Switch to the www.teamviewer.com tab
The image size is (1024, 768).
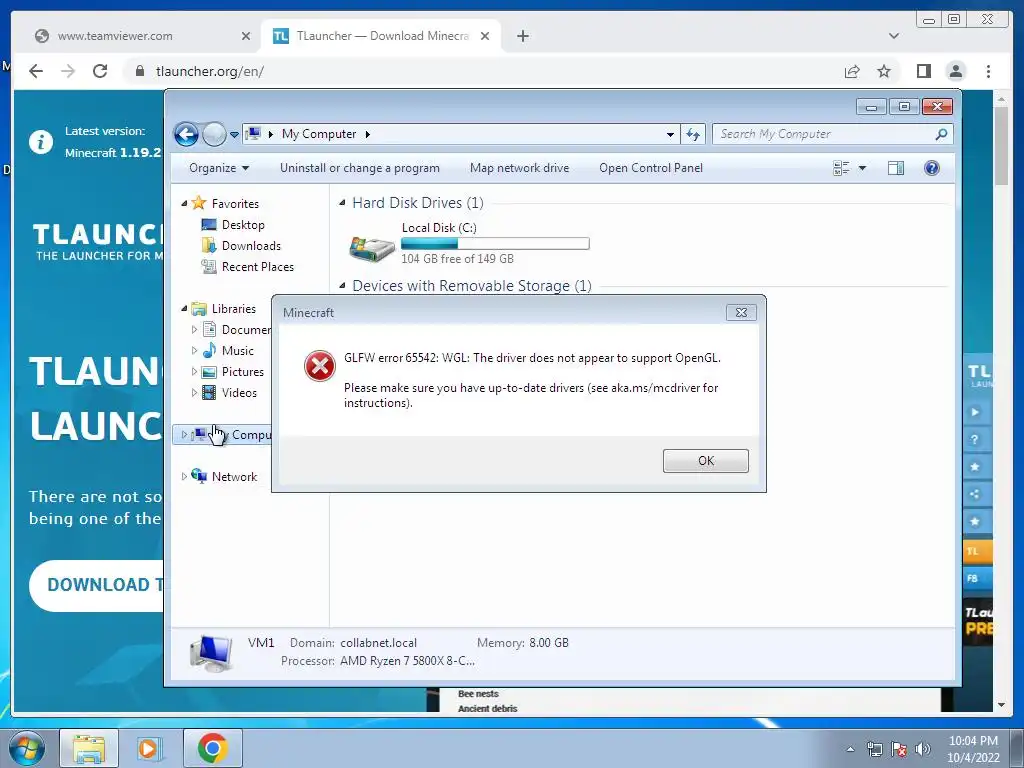coord(115,36)
